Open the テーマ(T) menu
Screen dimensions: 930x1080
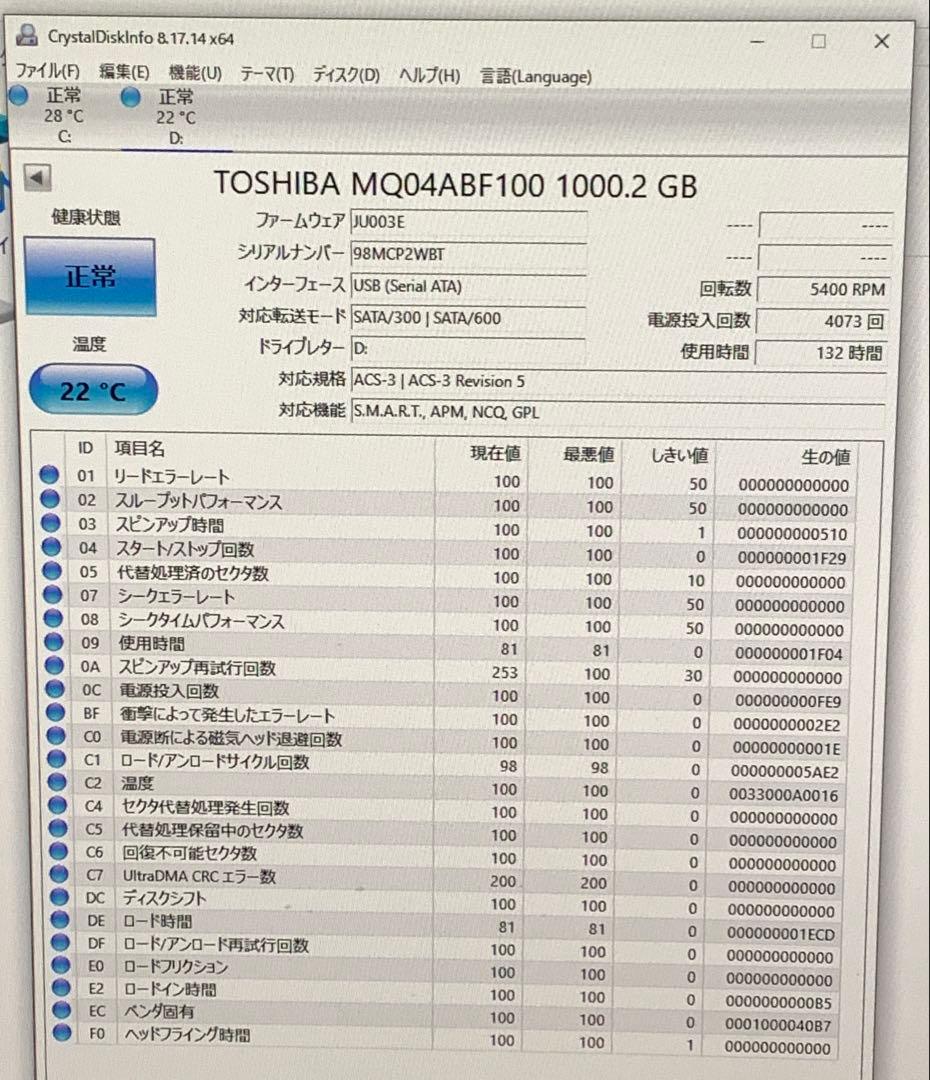tap(267, 74)
